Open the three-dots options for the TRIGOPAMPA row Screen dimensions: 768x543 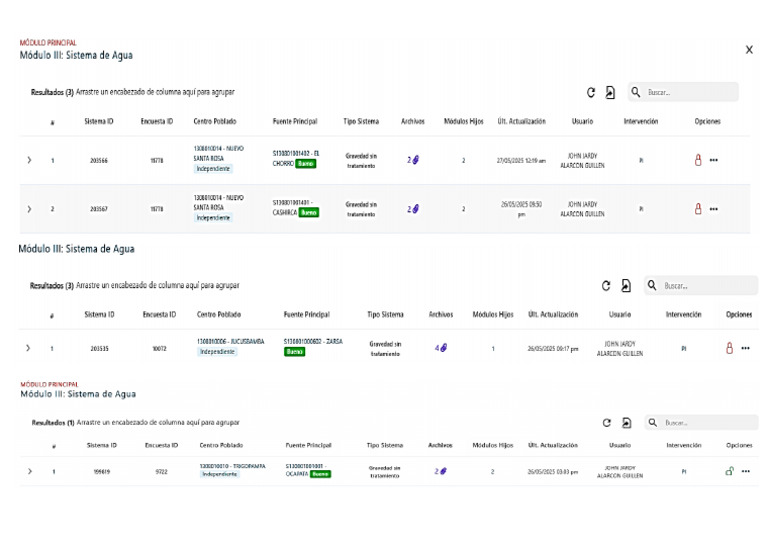745,471
